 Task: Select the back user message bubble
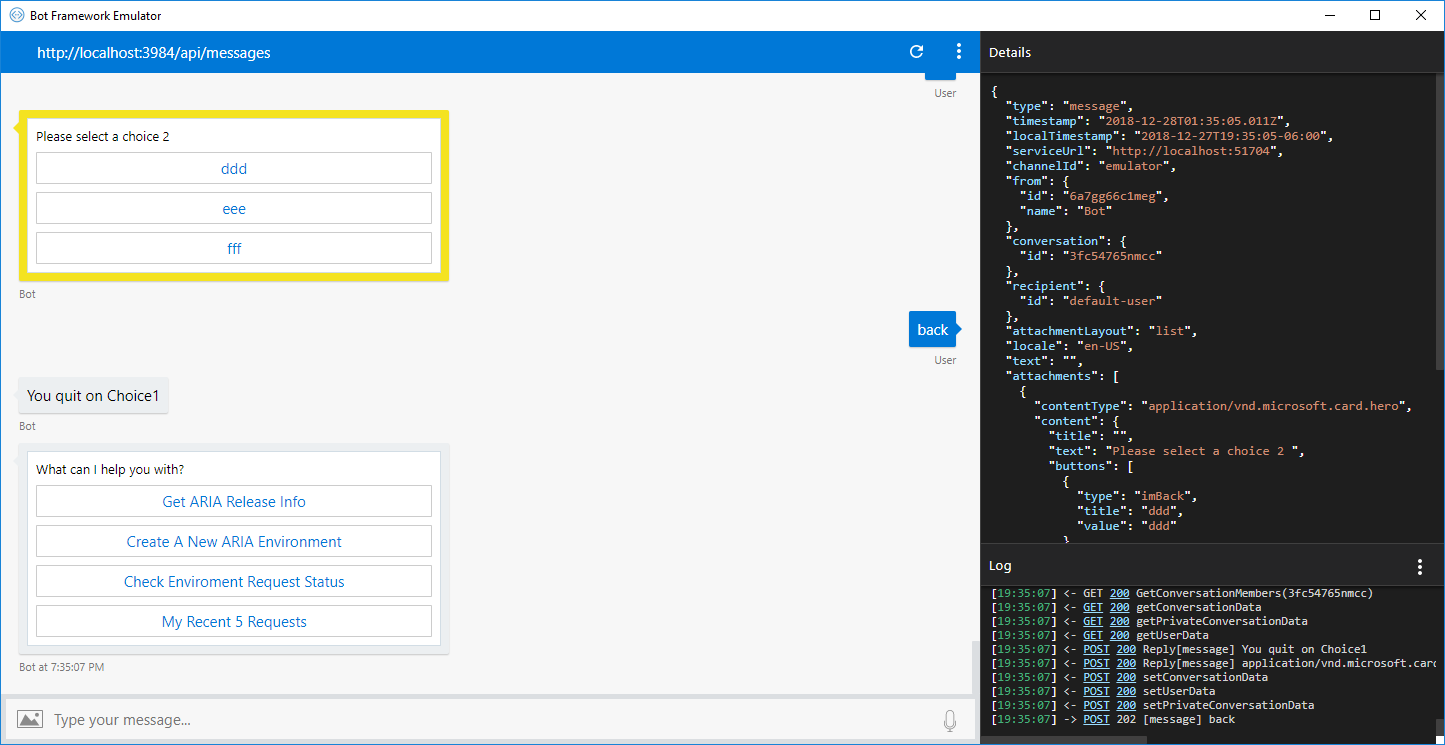click(931, 329)
